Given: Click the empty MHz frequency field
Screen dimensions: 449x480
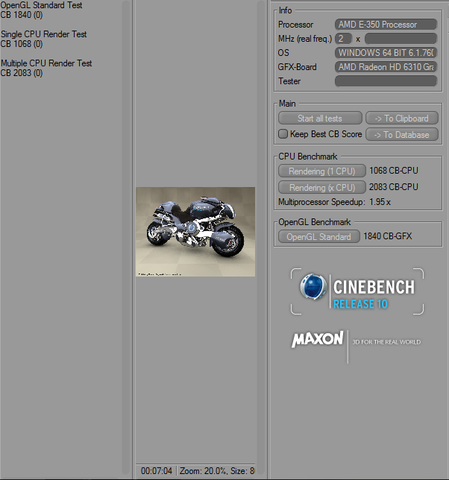Looking at the screenshot, I should 401,39.
